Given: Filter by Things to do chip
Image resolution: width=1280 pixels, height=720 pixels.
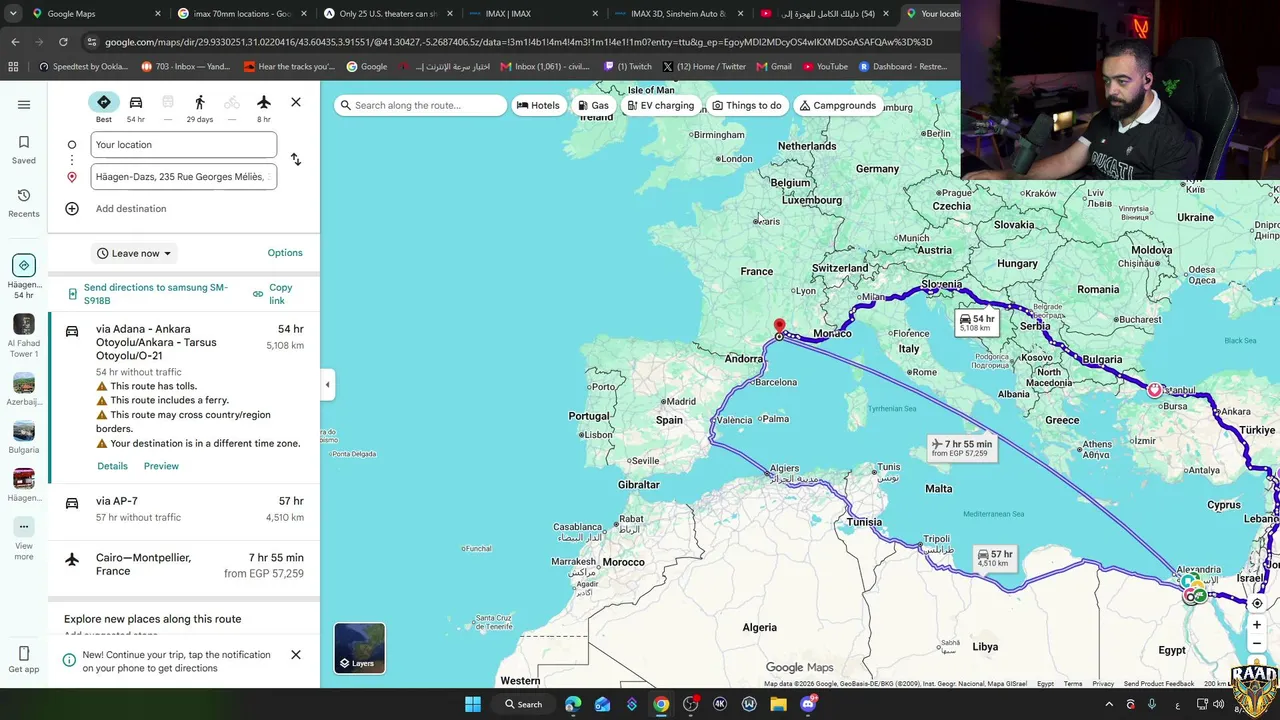Looking at the screenshot, I should pos(747,105).
